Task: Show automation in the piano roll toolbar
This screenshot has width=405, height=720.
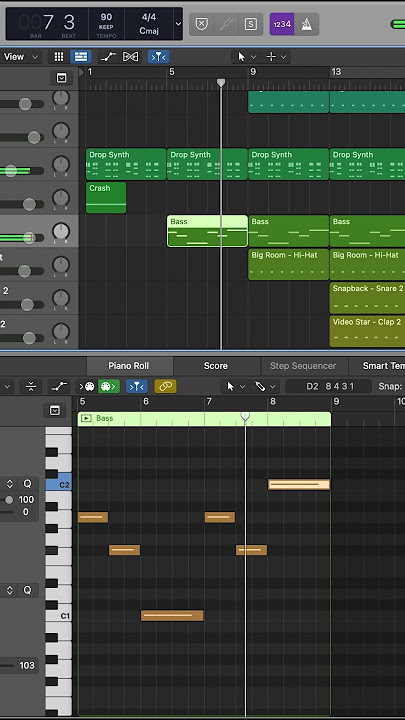Action: [x=59, y=387]
